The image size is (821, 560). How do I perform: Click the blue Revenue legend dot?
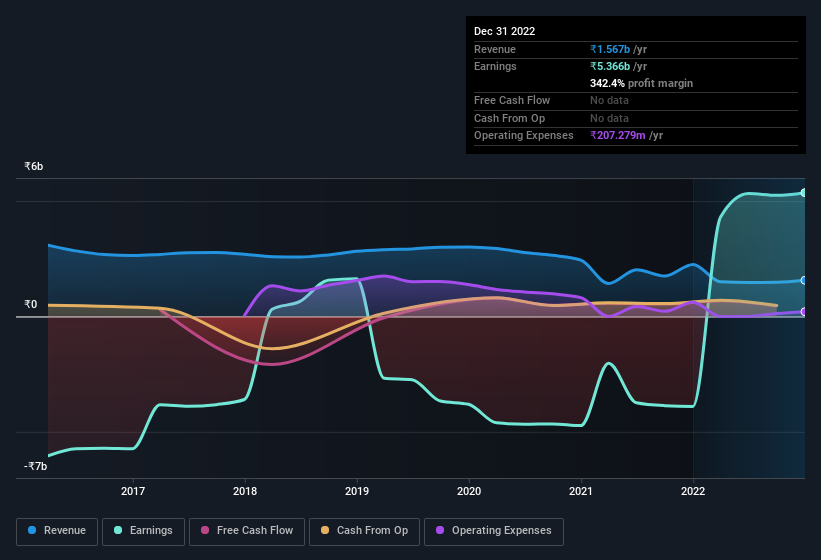pyautogui.click(x=32, y=530)
